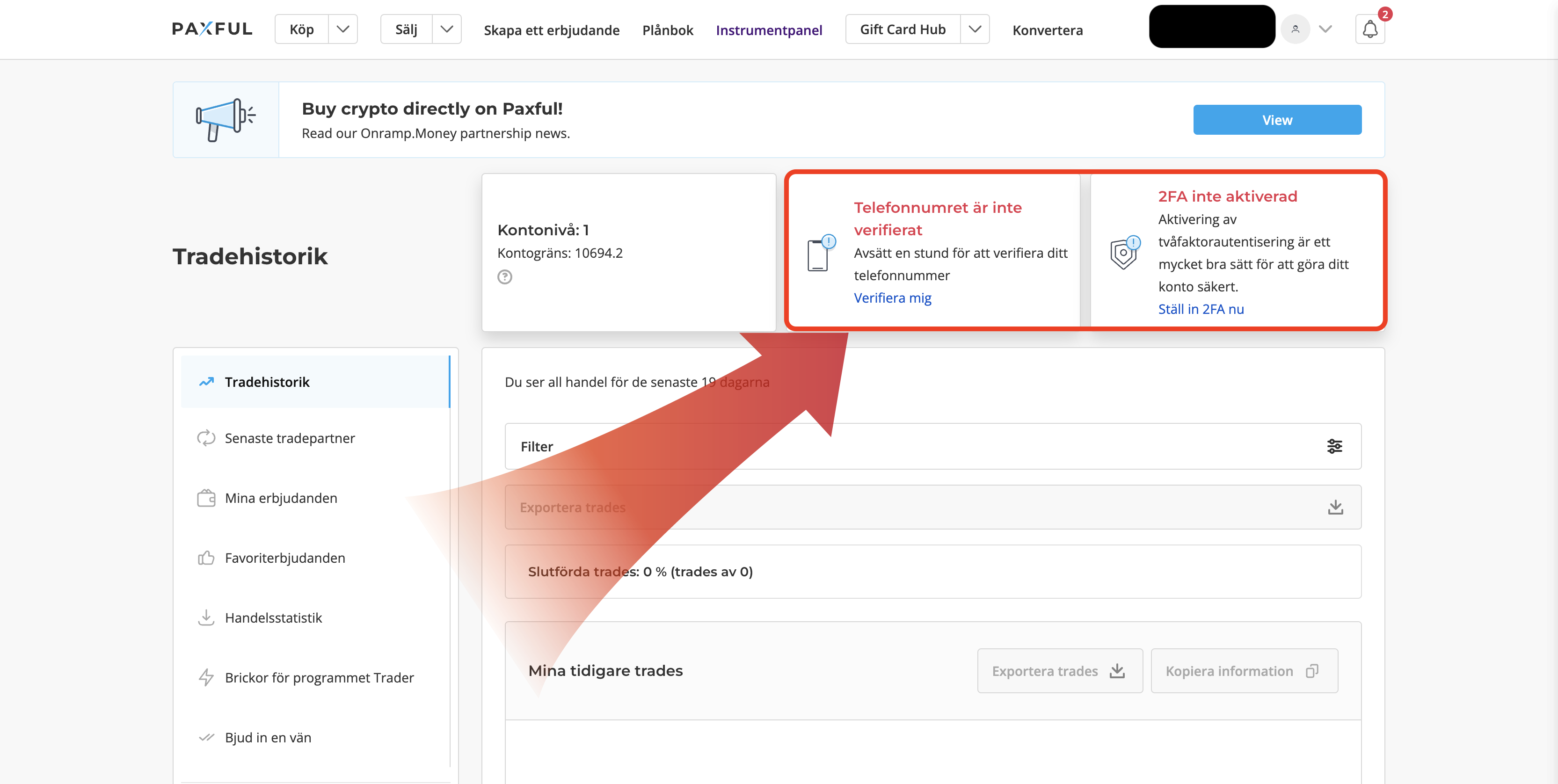Click the account limit help question icon

point(504,277)
